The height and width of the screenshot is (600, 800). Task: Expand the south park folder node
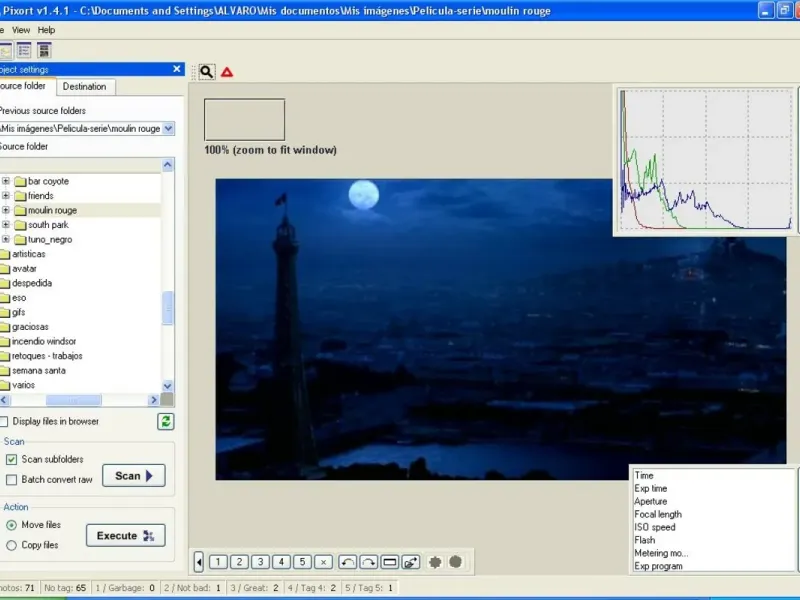tap(6, 225)
